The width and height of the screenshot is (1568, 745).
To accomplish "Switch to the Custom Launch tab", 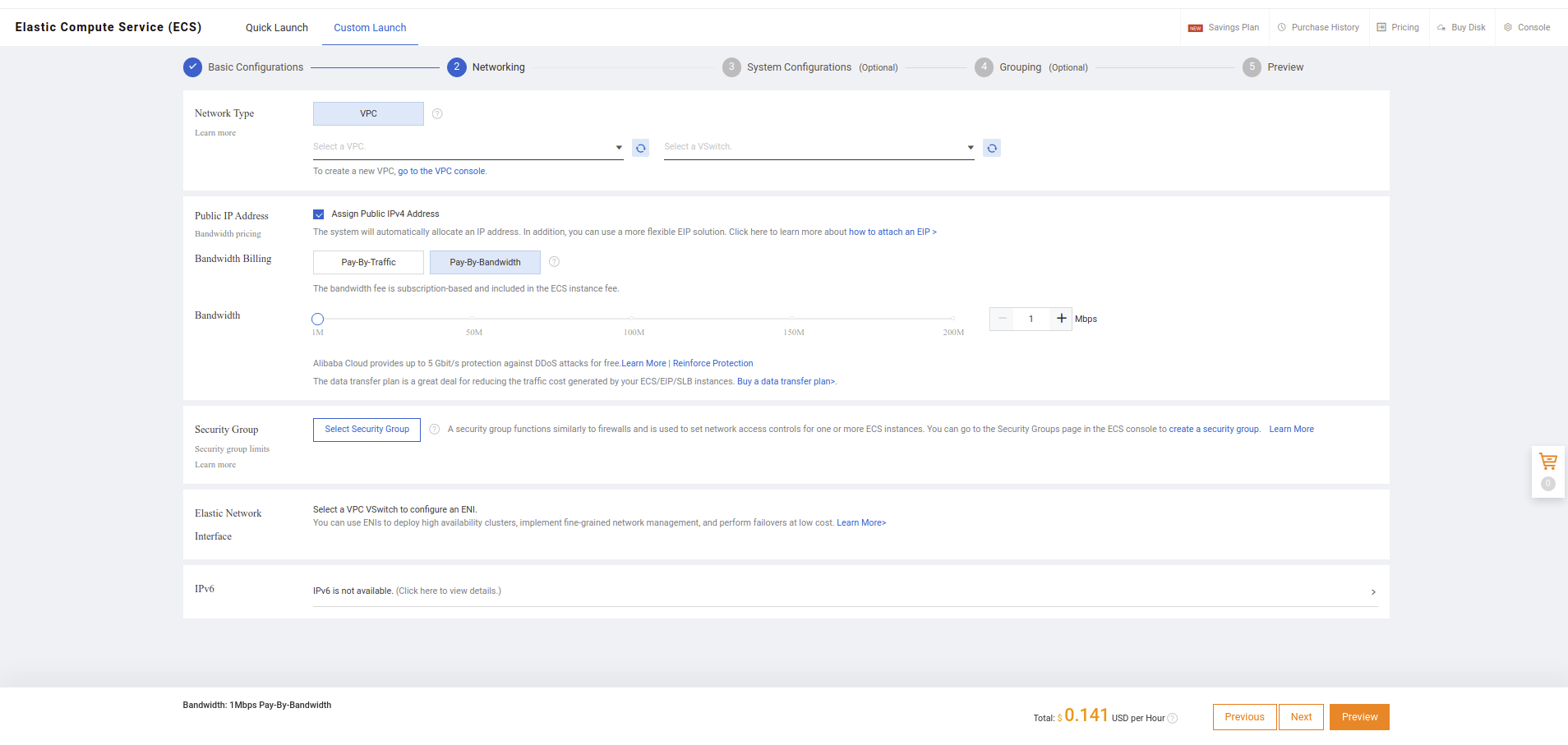I will [370, 28].
